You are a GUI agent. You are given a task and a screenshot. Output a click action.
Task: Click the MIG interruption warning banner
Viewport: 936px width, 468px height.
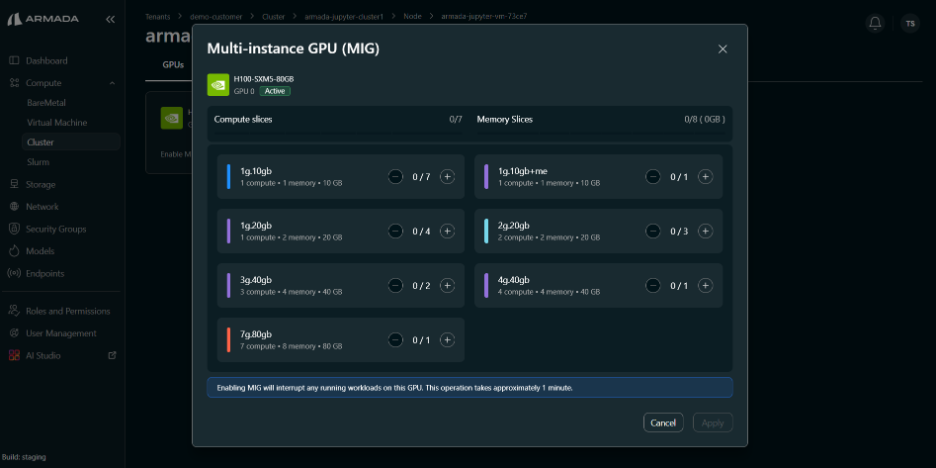[x=470, y=387]
